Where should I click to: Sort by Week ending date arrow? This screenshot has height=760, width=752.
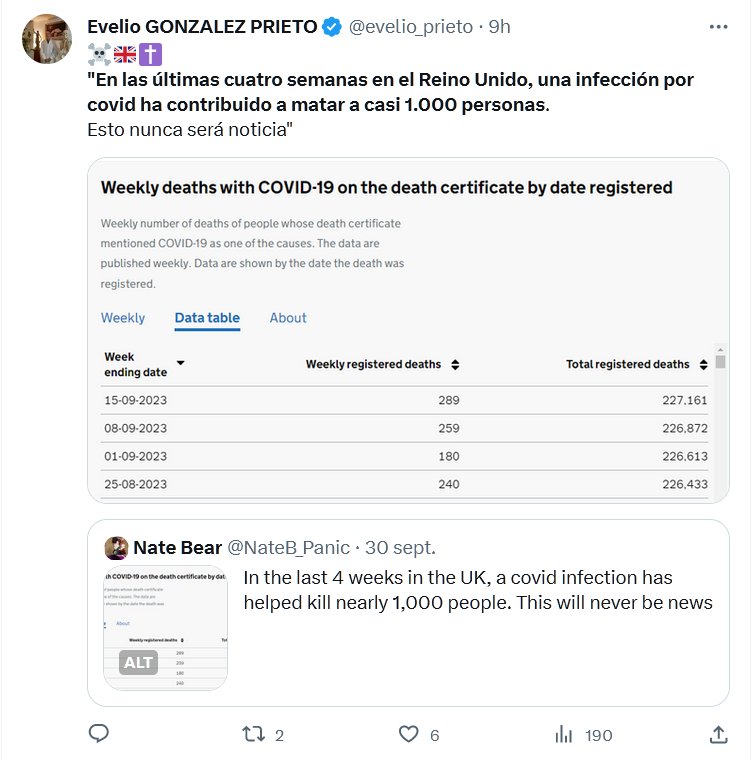coord(181,363)
